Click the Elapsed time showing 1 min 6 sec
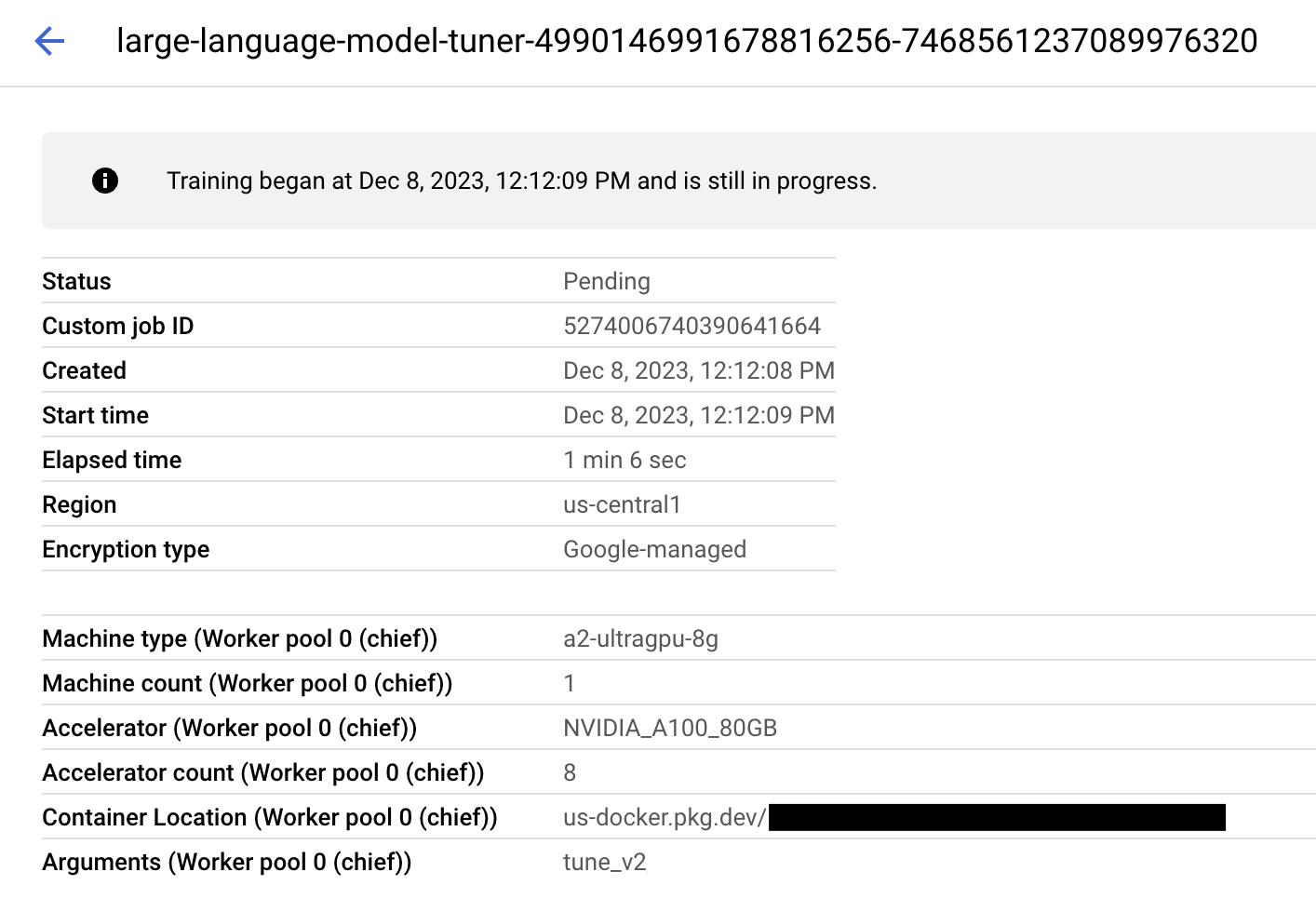Image resolution: width=1316 pixels, height=912 pixels. (624, 459)
